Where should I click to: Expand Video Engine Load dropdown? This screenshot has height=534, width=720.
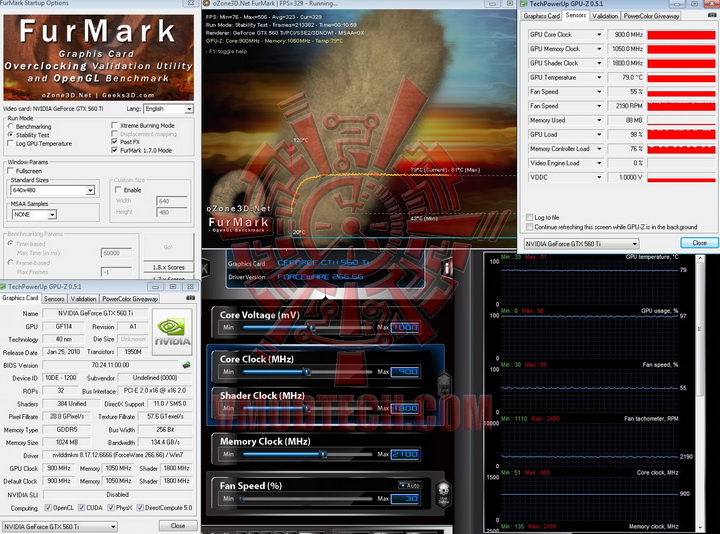(599, 163)
